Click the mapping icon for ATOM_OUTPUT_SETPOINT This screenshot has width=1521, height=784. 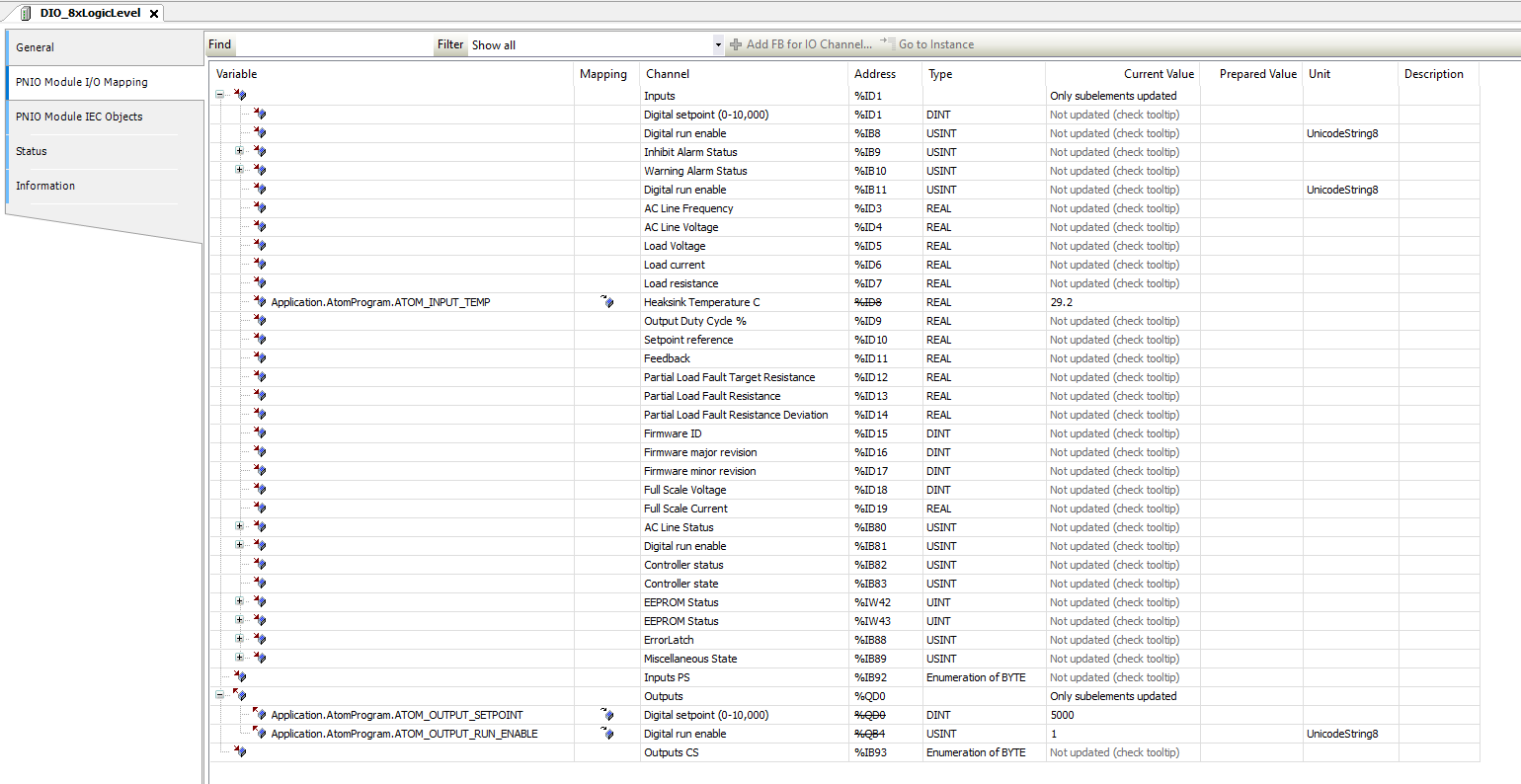coord(607,715)
